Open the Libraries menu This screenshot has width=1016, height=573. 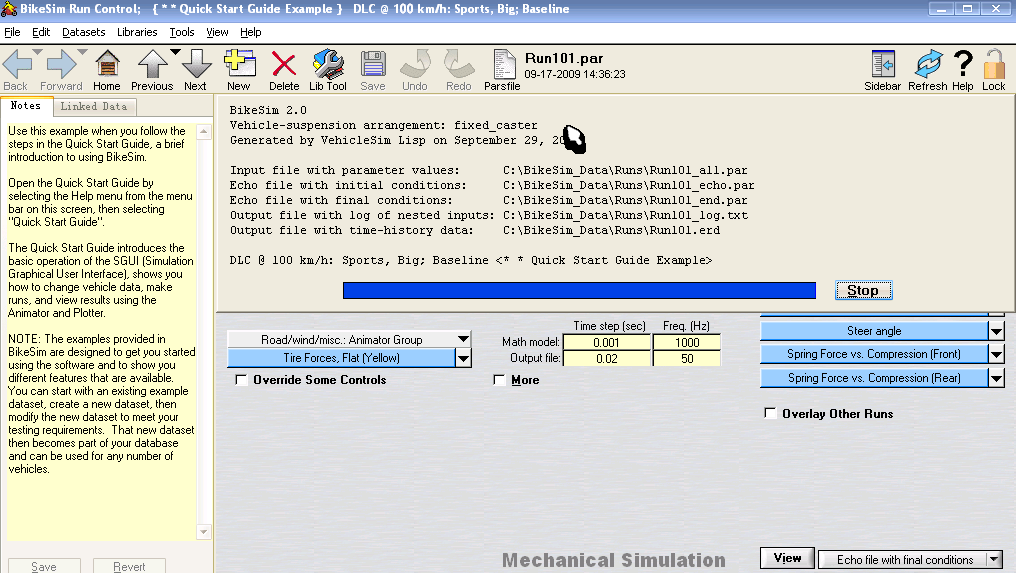coord(137,32)
